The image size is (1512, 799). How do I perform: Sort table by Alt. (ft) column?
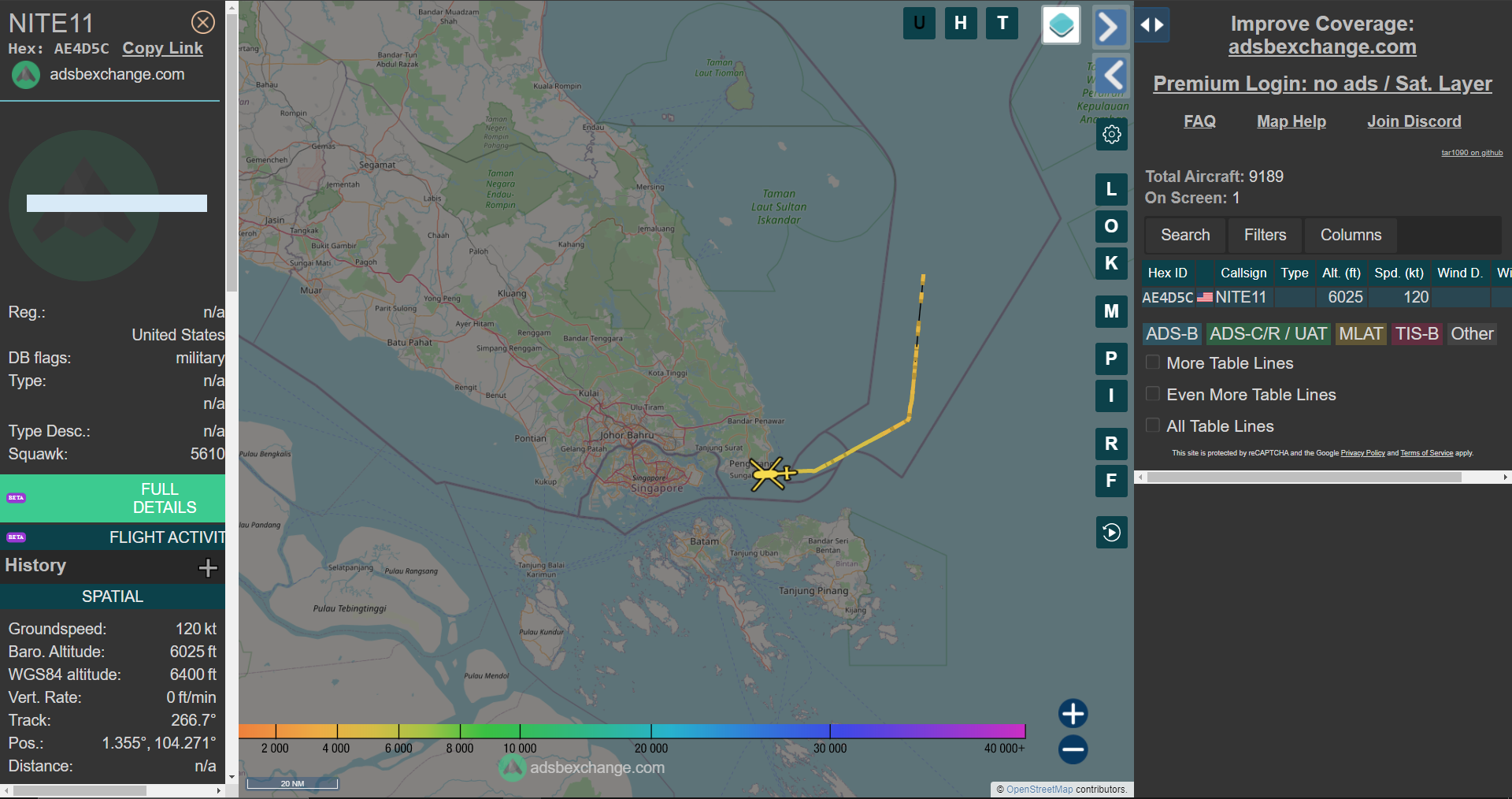click(1341, 273)
